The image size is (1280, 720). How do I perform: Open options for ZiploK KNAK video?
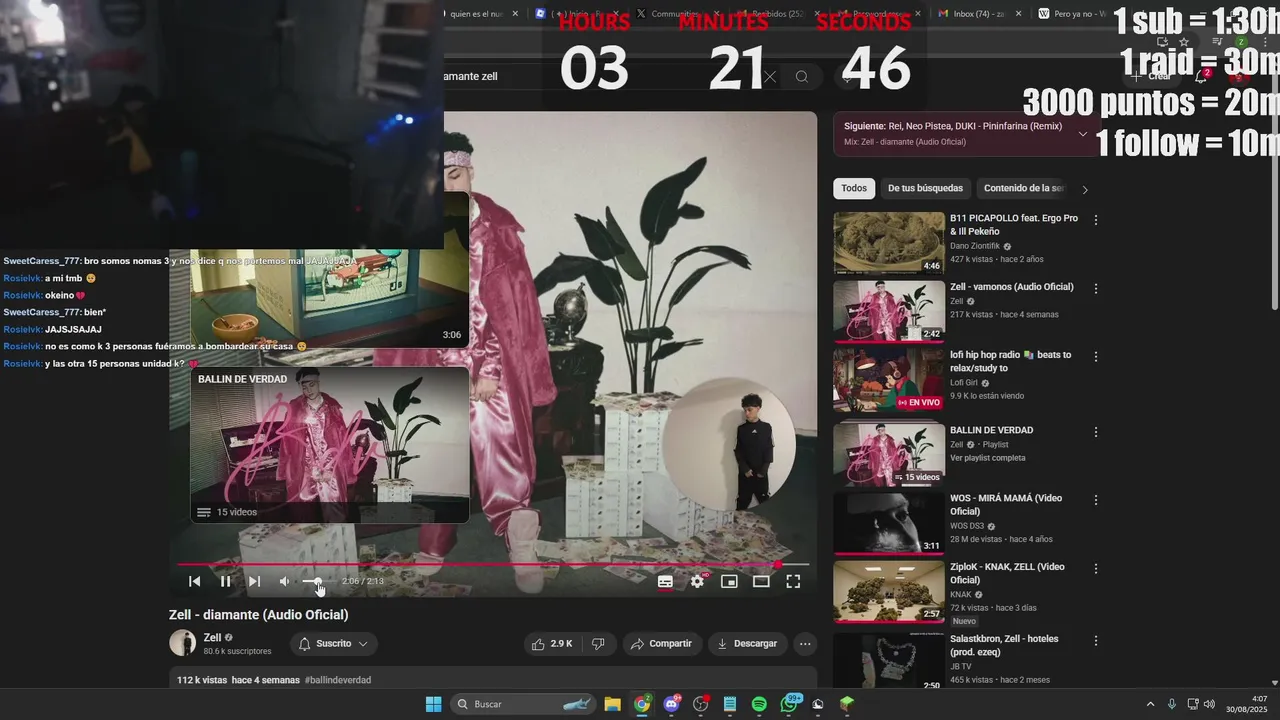pyautogui.click(x=1096, y=568)
